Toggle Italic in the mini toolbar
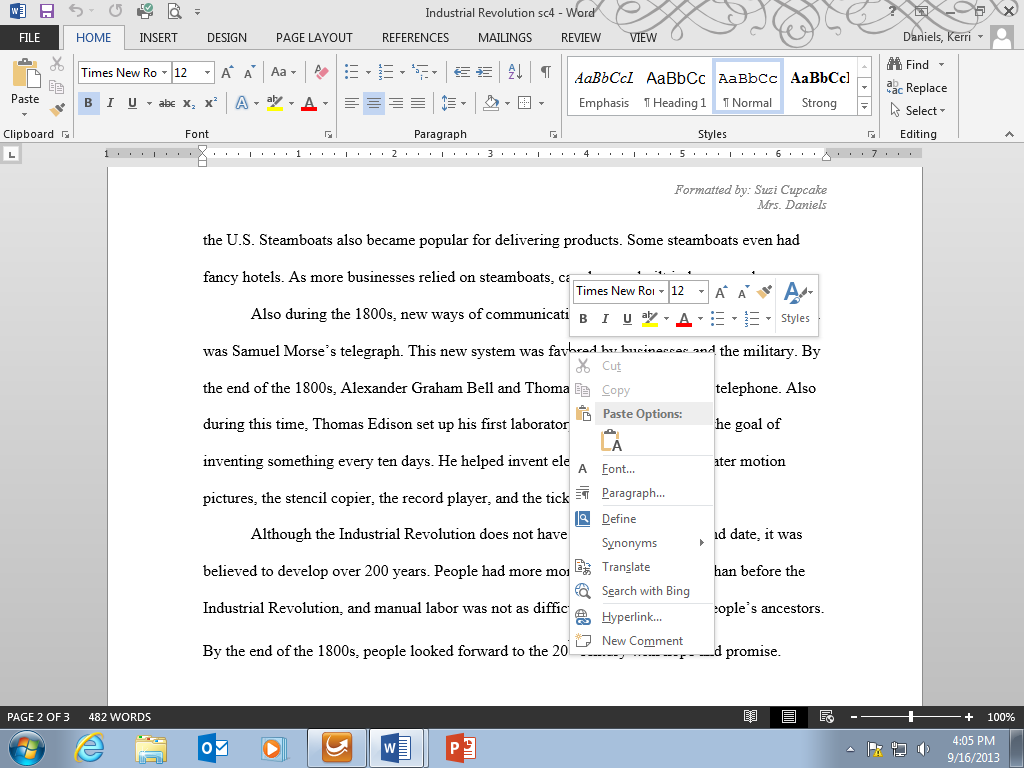 click(x=605, y=319)
